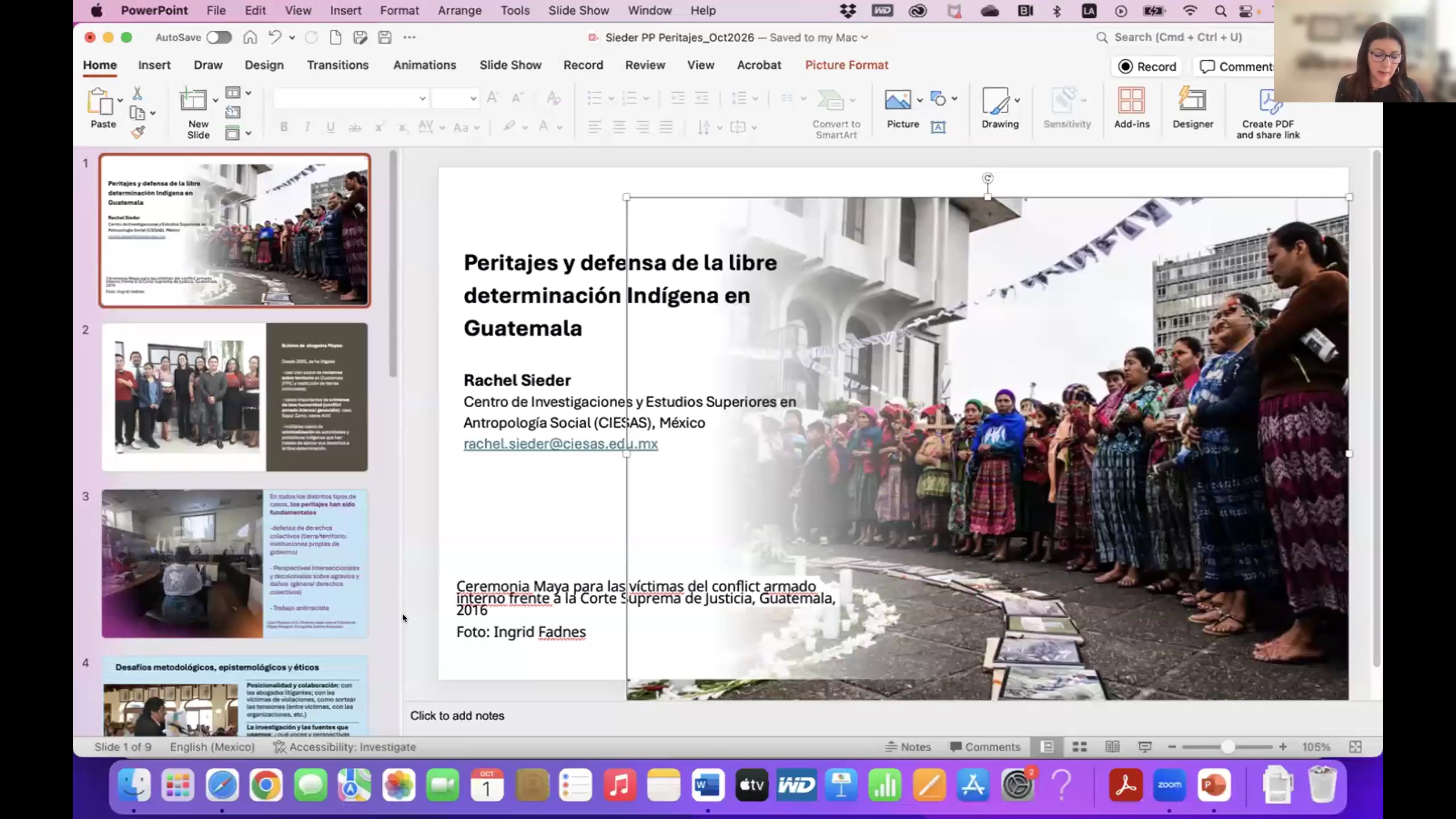
Task: Click the Comments button near Record
Action: click(1235, 67)
